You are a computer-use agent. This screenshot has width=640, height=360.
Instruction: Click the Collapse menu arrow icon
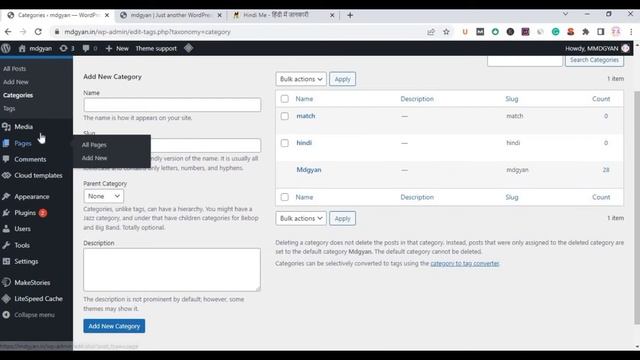click(6, 315)
